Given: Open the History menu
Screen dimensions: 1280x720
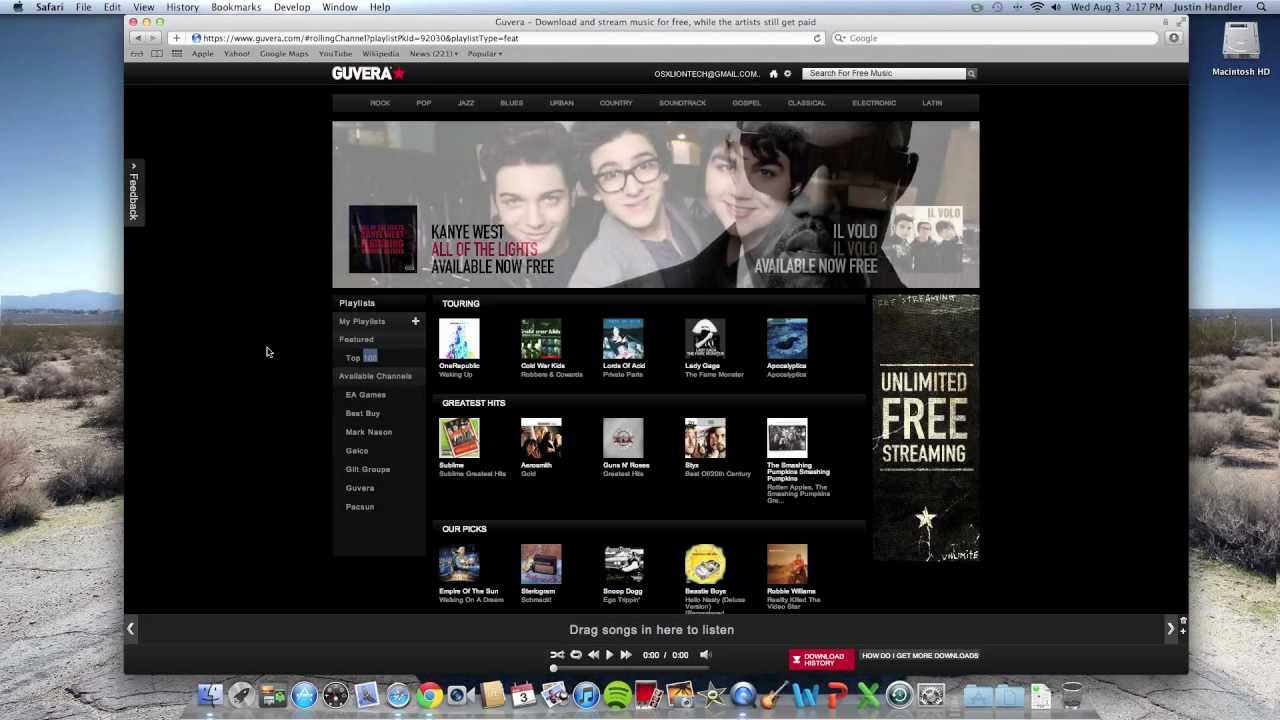Looking at the screenshot, I should coord(182,7).
